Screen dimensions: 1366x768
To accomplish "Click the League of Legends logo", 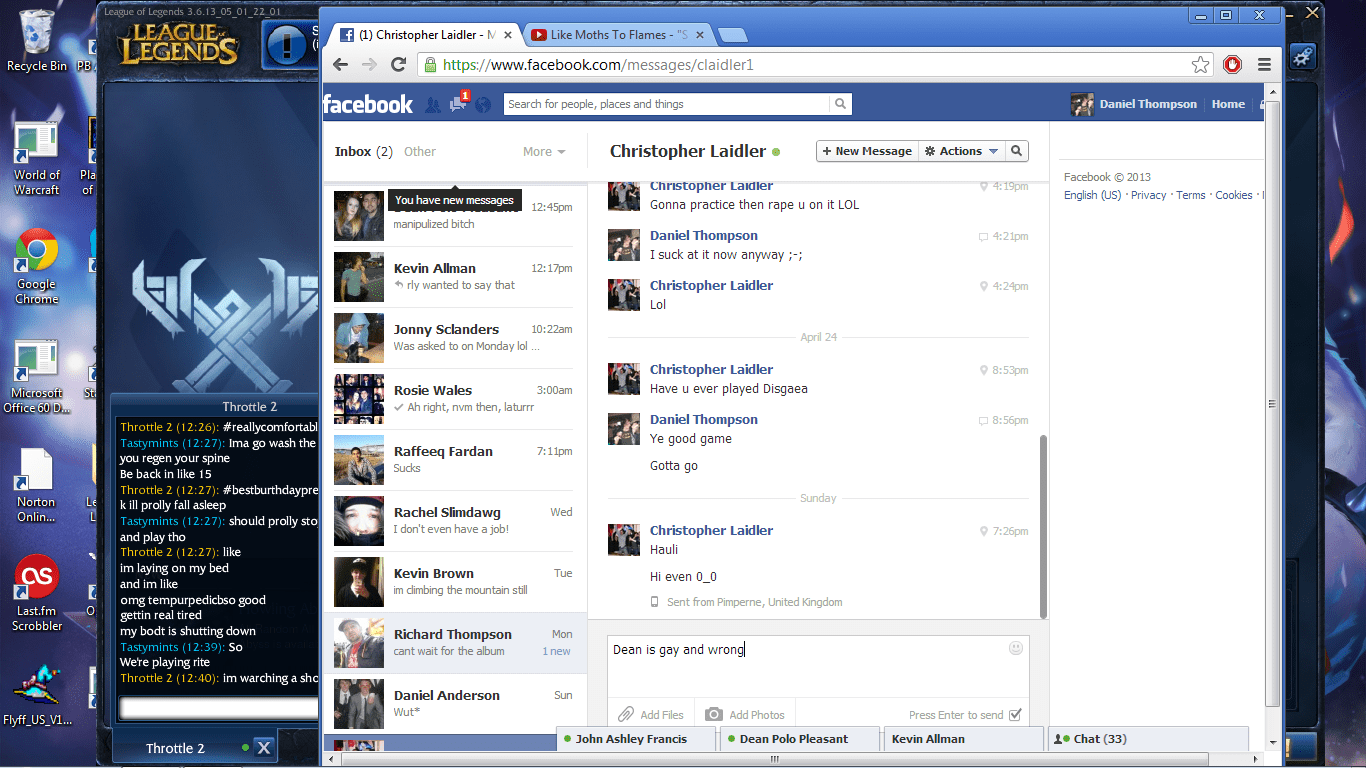I will (x=179, y=46).
